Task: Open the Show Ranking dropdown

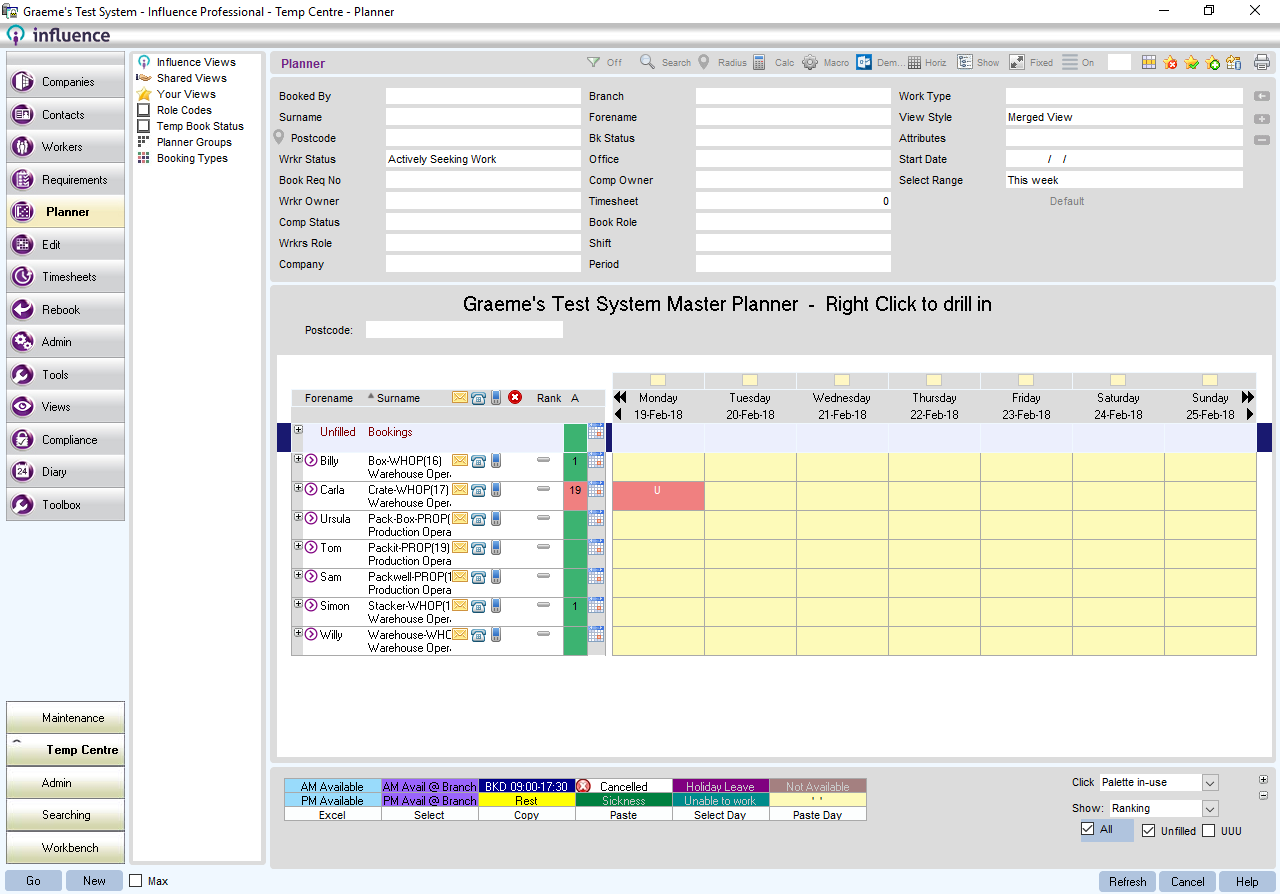Action: coord(1210,808)
